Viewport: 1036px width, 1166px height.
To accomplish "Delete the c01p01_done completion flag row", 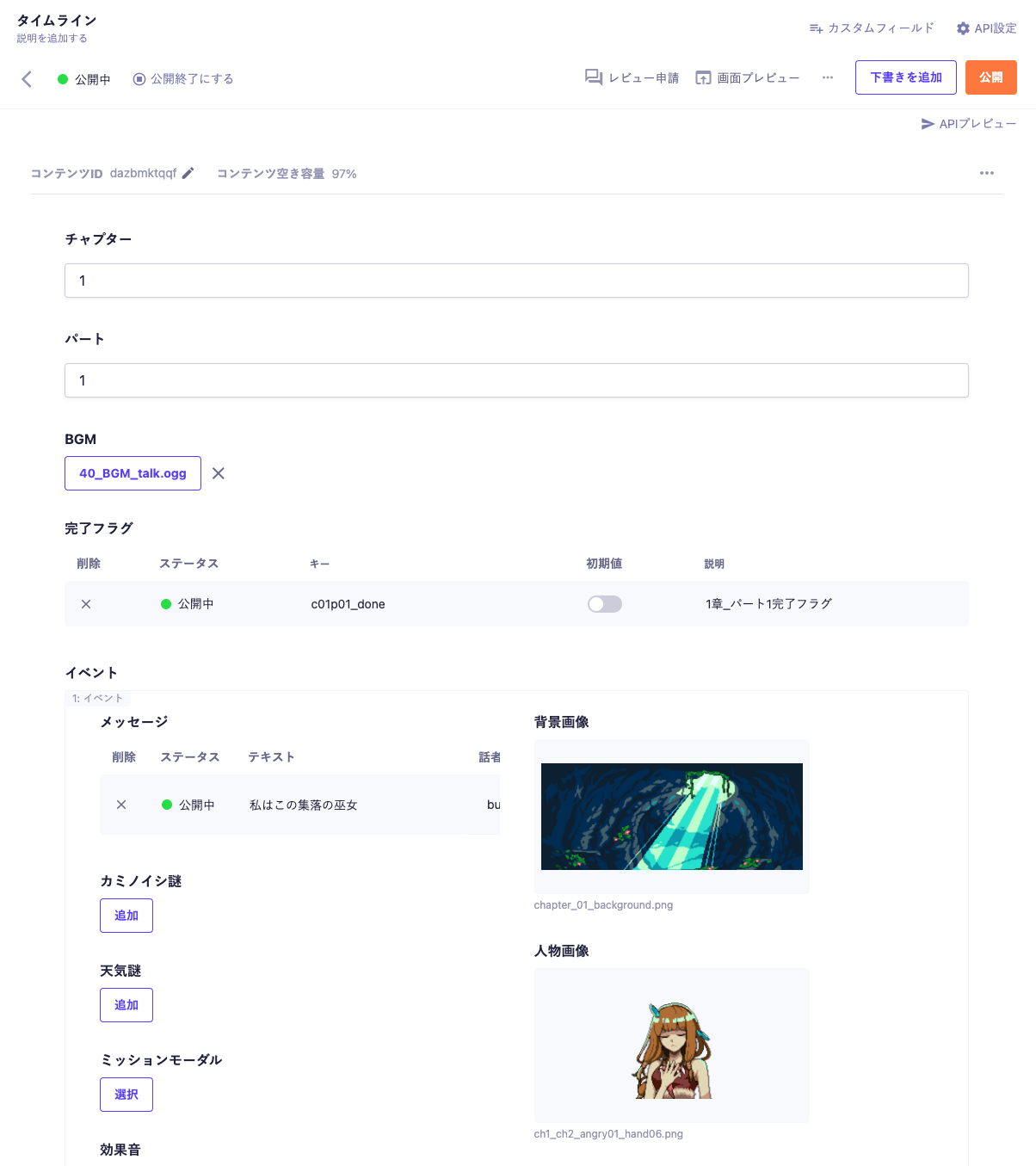I will tap(85, 603).
